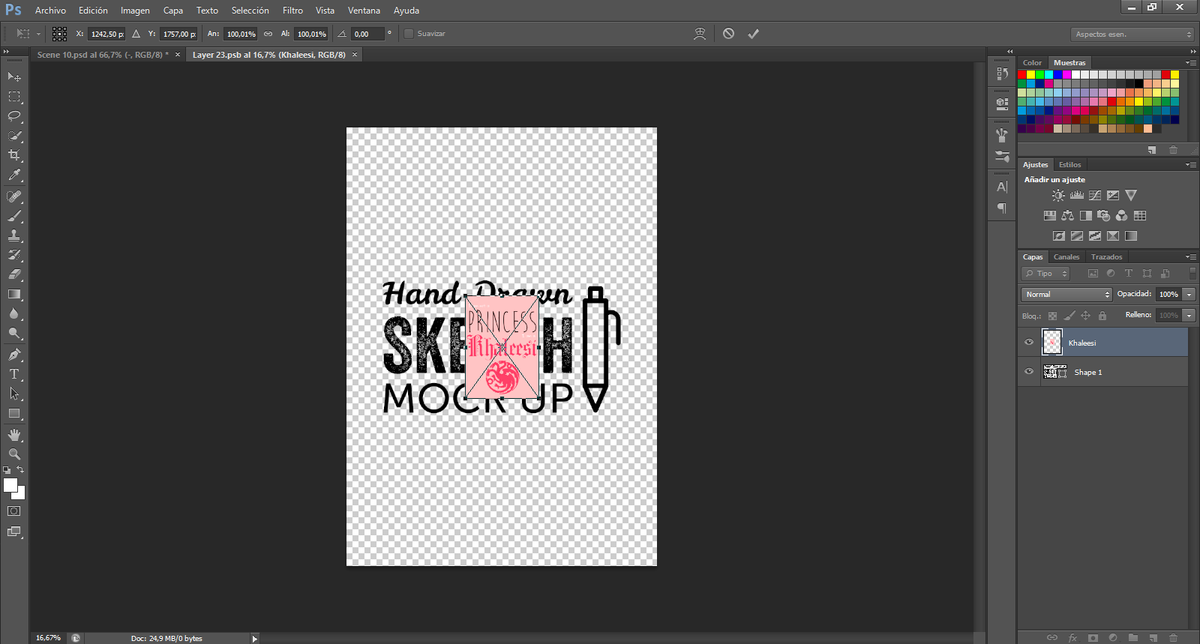Select the Zoom tool
The width and height of the screenshot is (1200, 644).
point(14,454)
